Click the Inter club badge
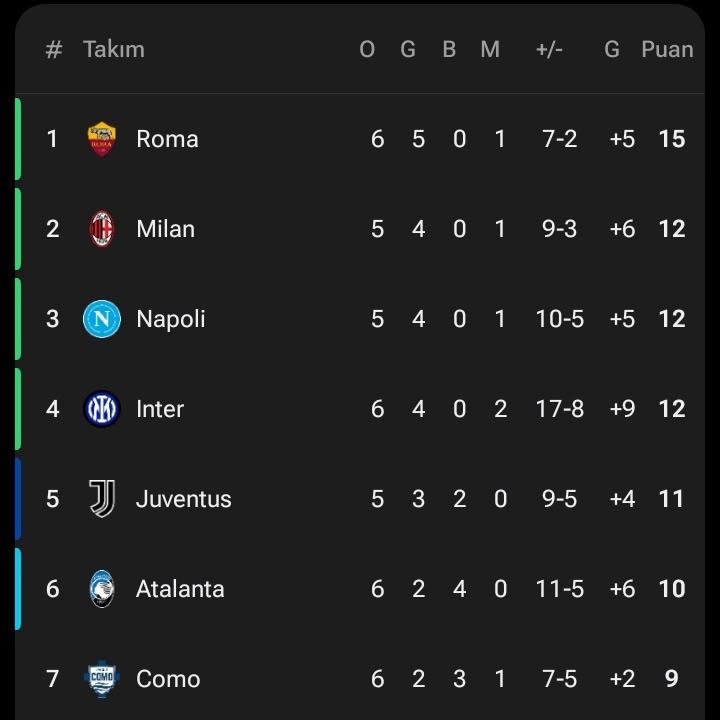The image size is (720, 720). (102, 409)
